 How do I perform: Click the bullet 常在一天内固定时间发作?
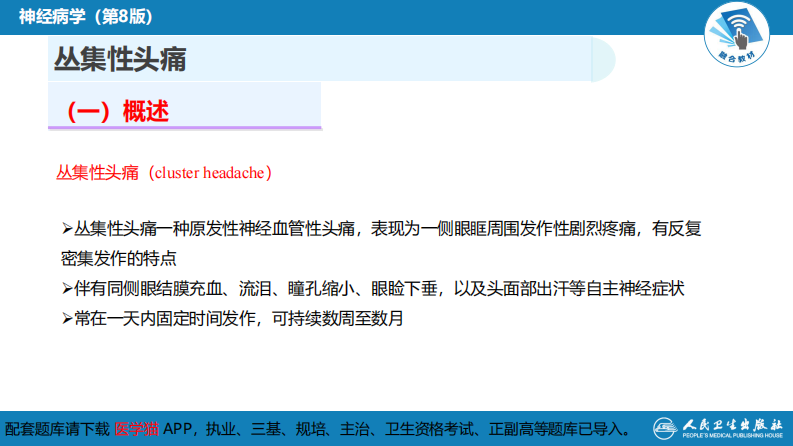pos(233,319)
